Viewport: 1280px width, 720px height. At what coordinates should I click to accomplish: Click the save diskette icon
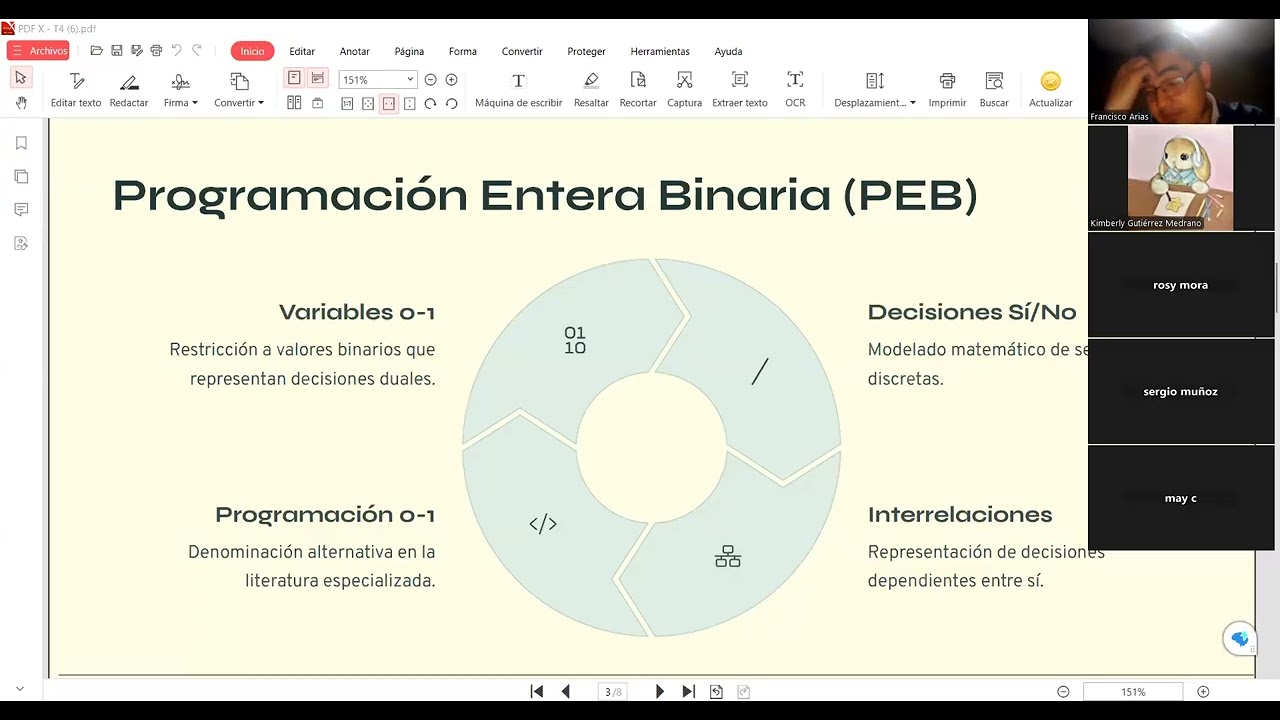click(117, 51)
